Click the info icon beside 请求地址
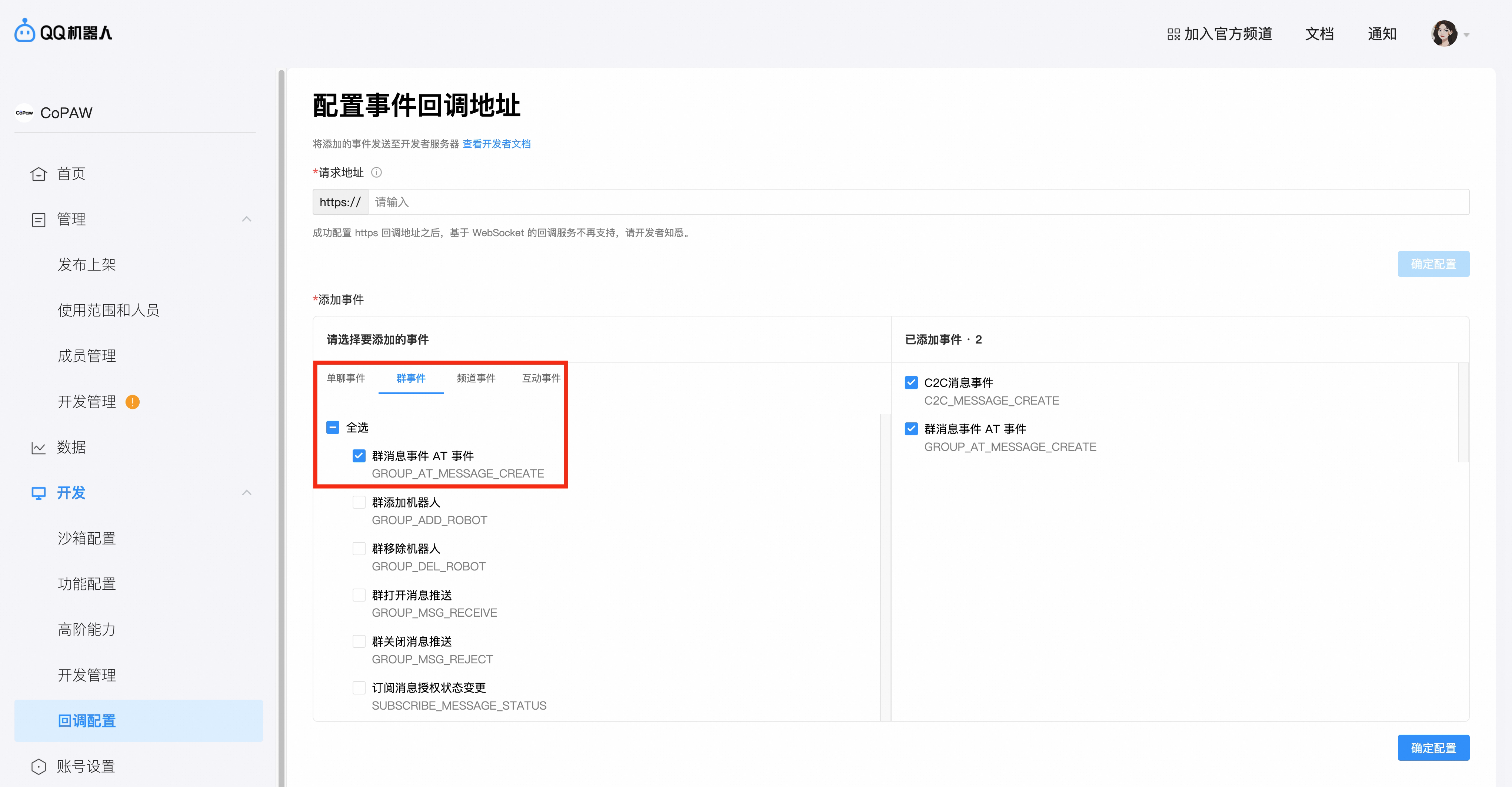1512x787 pixels. click(x=377, y=173)
